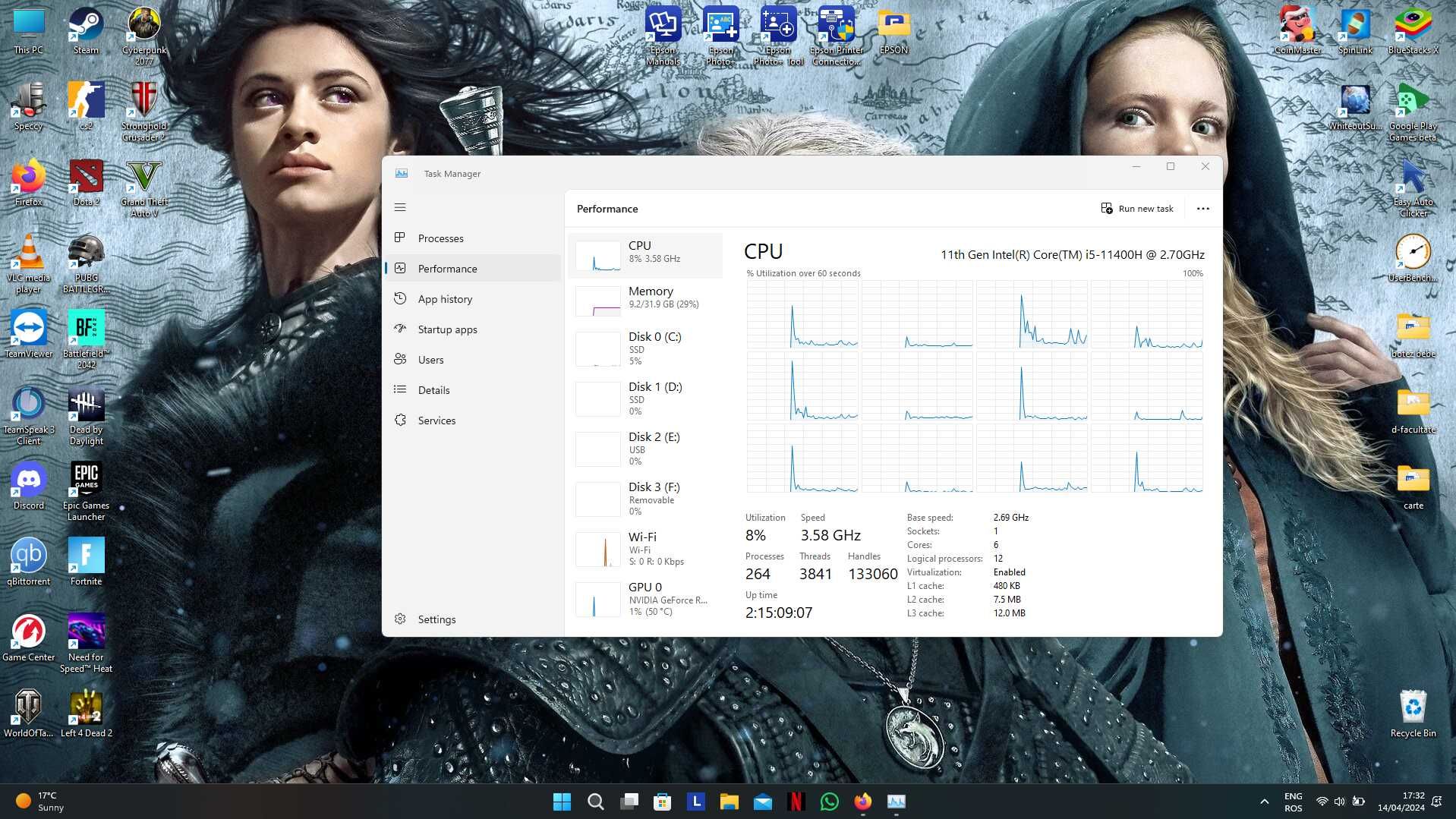Image resolution: width=1456 pixels, height=819 pixels.
Task: Open App history in Task Manager
Action: coord(473,299)
